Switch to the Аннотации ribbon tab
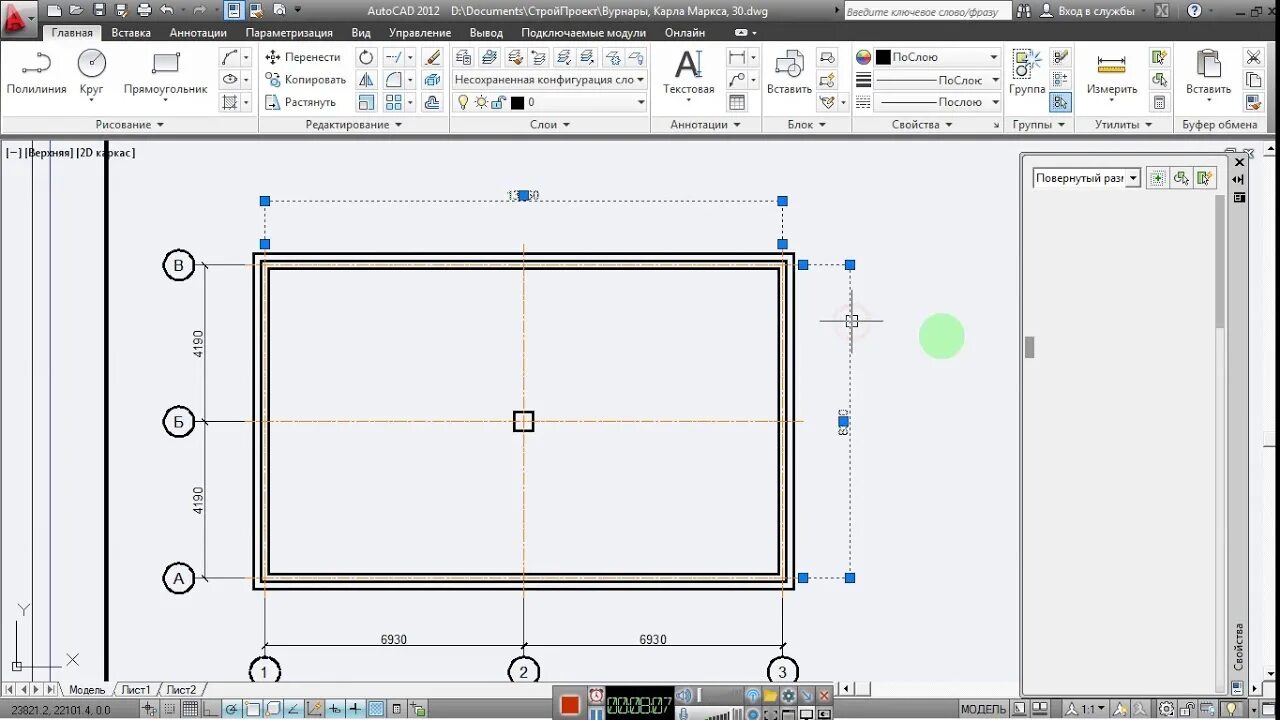This screenshot has height=720, width=1280. pyautogui.click(x=198, y=33)
